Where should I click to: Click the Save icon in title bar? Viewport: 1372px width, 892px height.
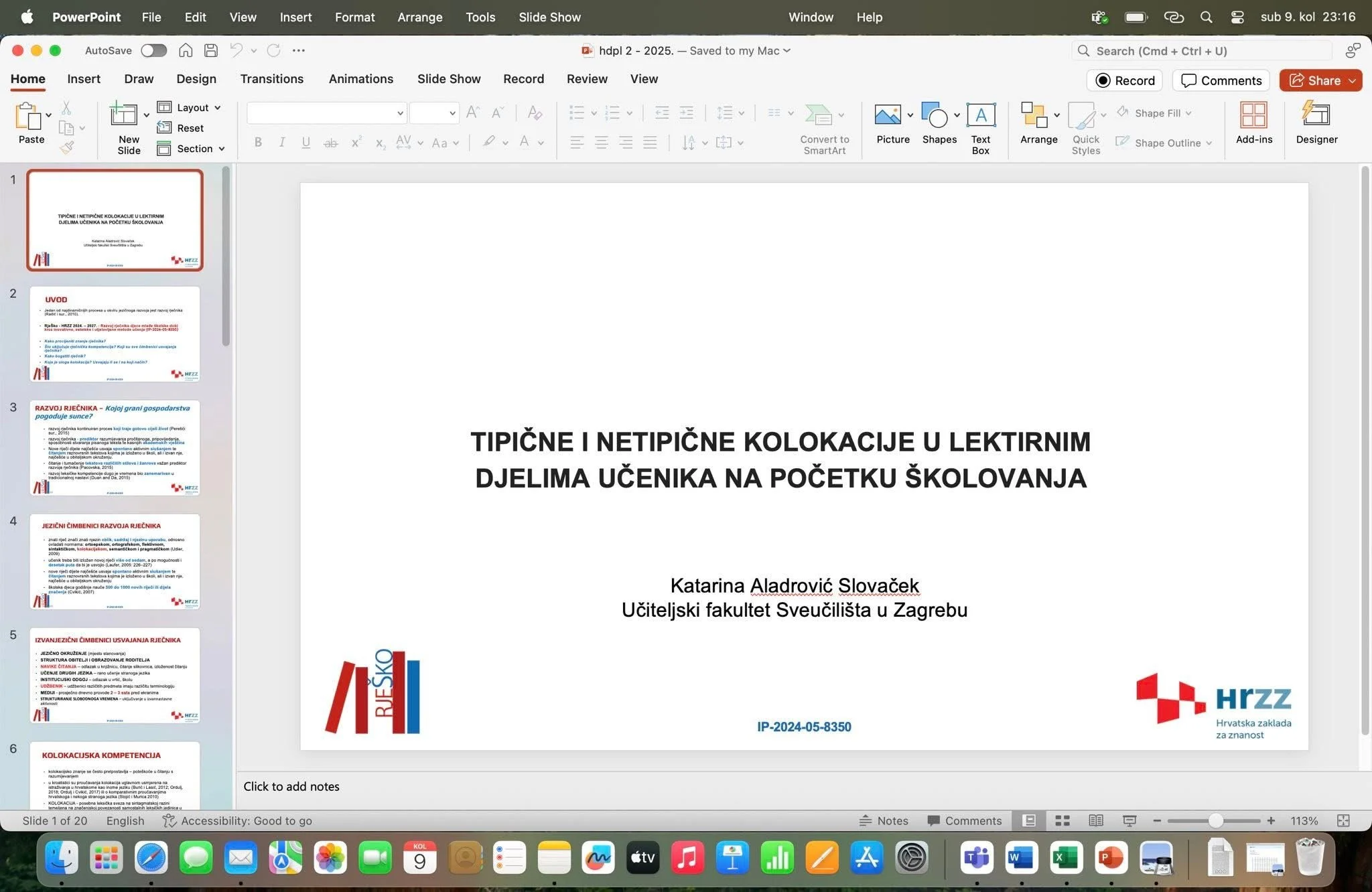tap(211, 50)
